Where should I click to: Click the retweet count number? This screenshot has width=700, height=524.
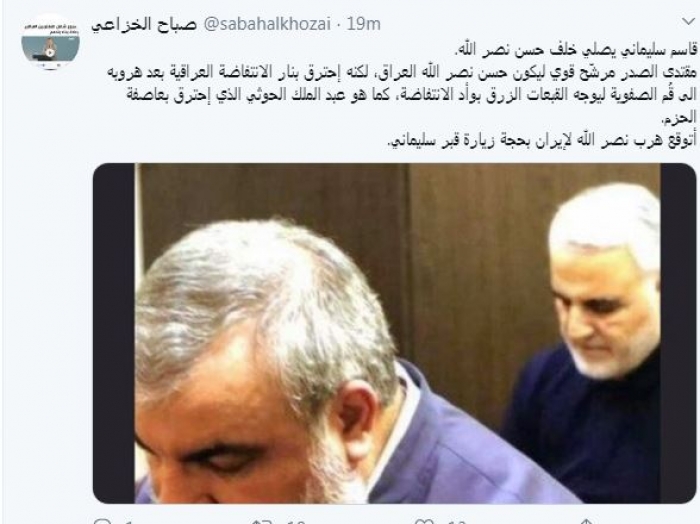[x=296, y=522]
